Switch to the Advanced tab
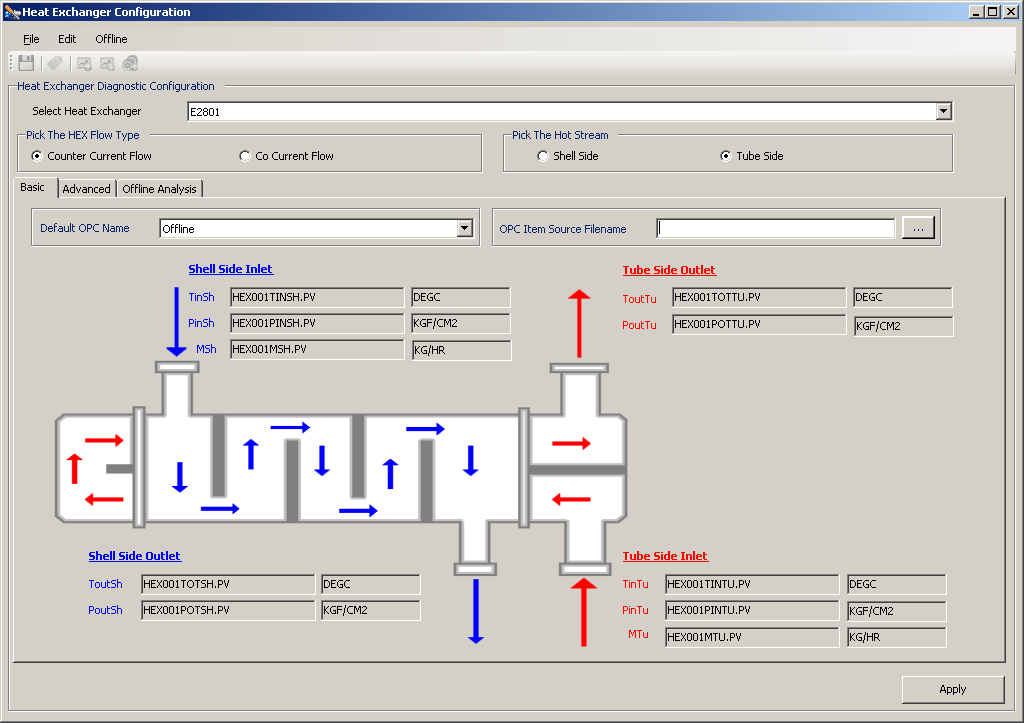This screenshot has width=1024, height=723. coord(86,188)
